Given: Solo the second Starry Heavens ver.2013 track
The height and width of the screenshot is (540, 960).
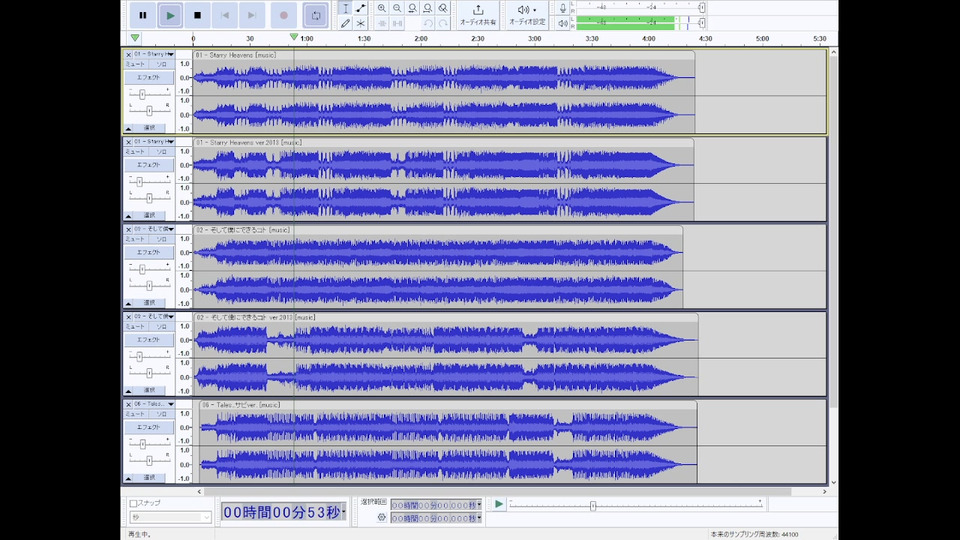Looking at the screenshot, I should [161, 152].
